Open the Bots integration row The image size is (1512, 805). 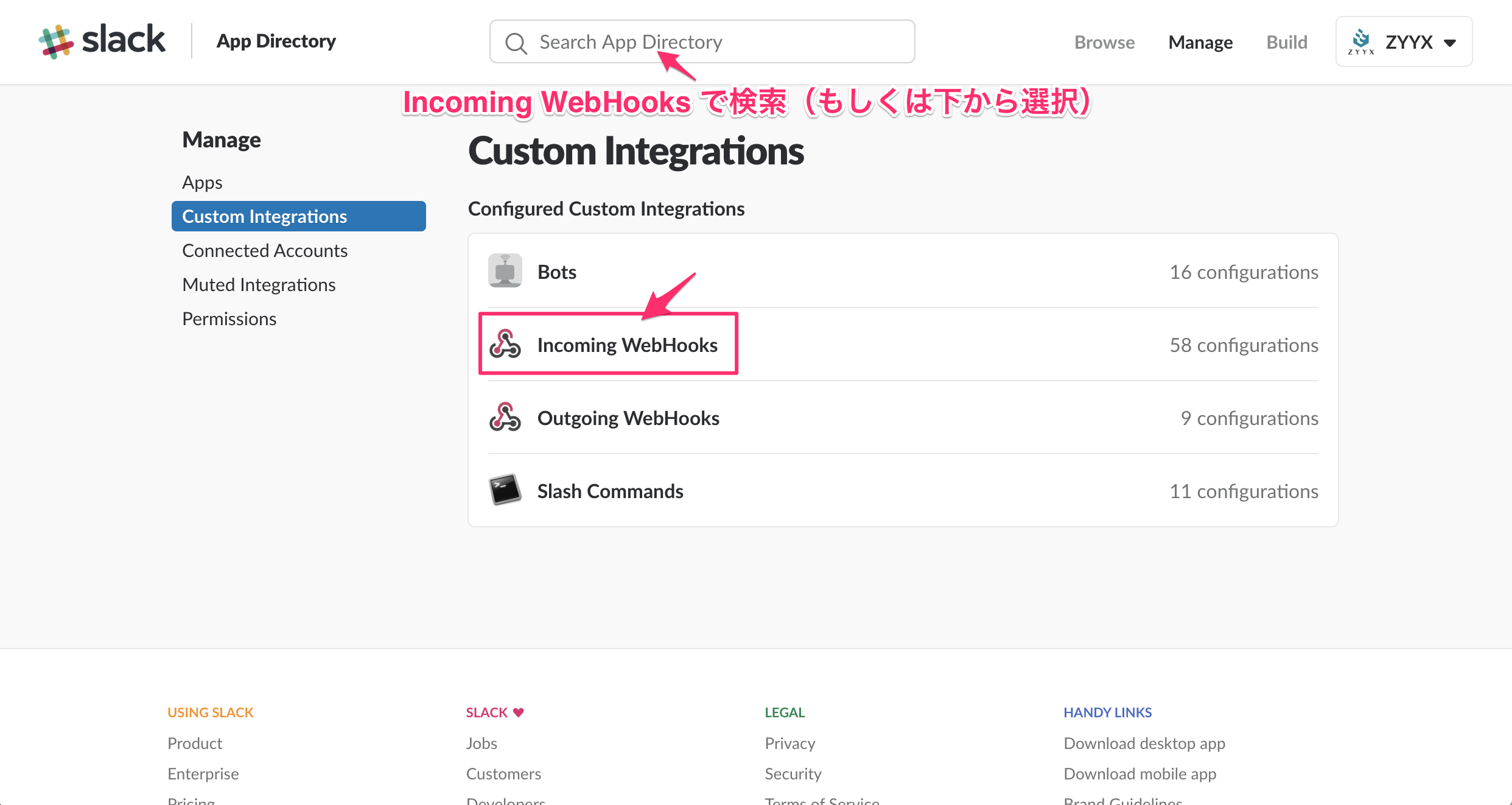[x=903, y=272]
